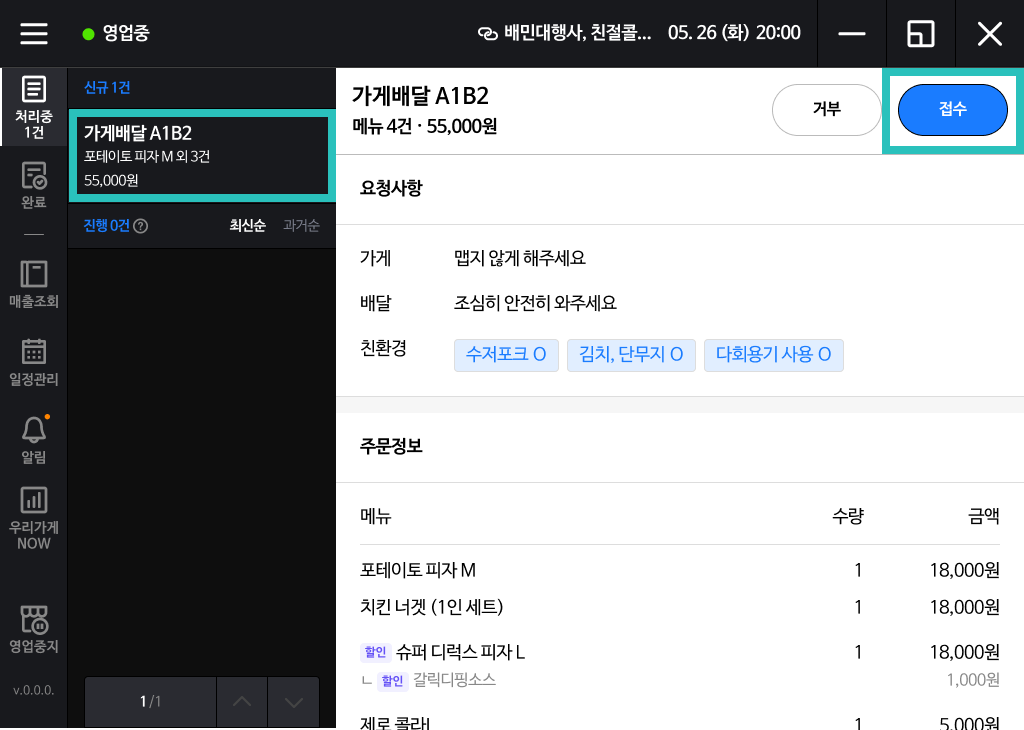Click the 수량 column header
This screenshot has height=730, width=1024.
848,516
